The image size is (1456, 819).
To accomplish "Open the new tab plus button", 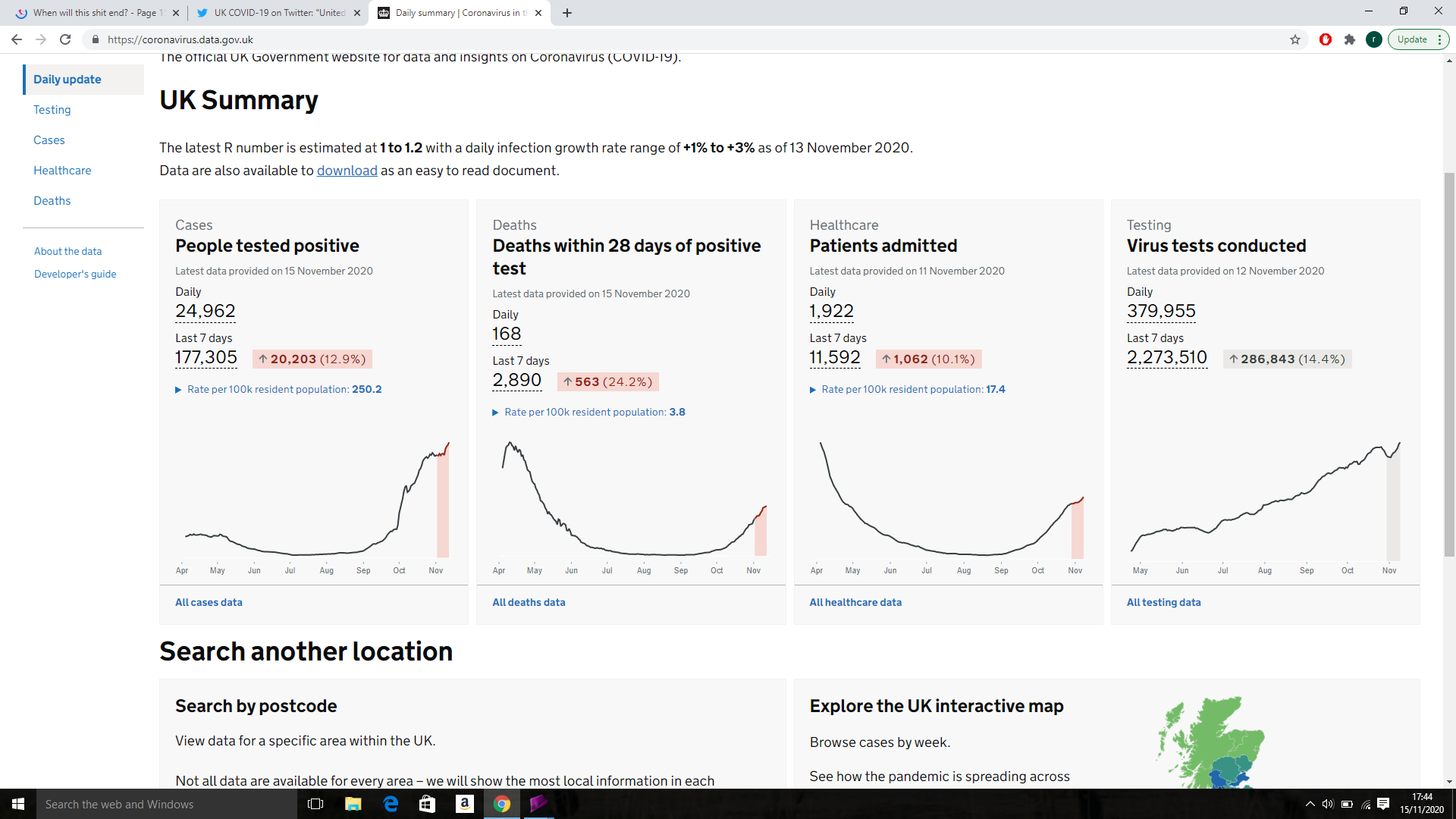I will pyautogui.click(x=567, y=13).
